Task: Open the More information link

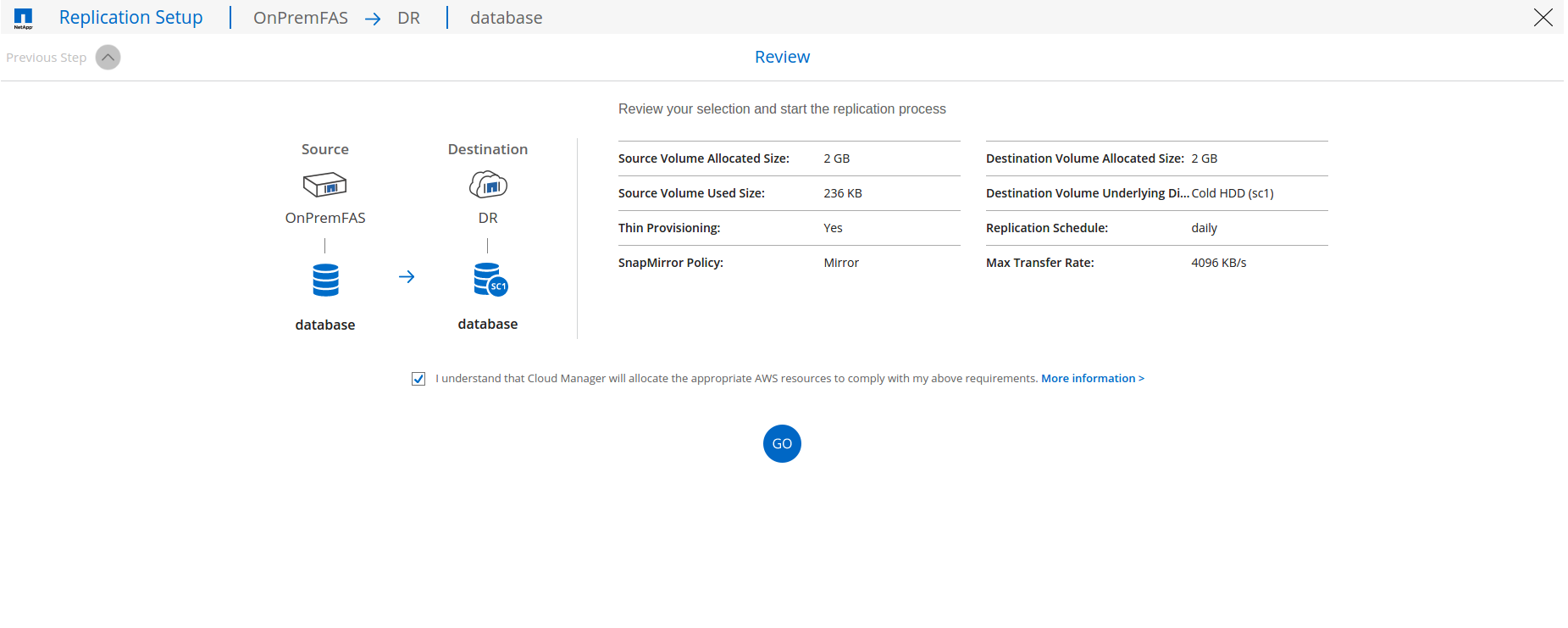Action: coord(1092,379)
